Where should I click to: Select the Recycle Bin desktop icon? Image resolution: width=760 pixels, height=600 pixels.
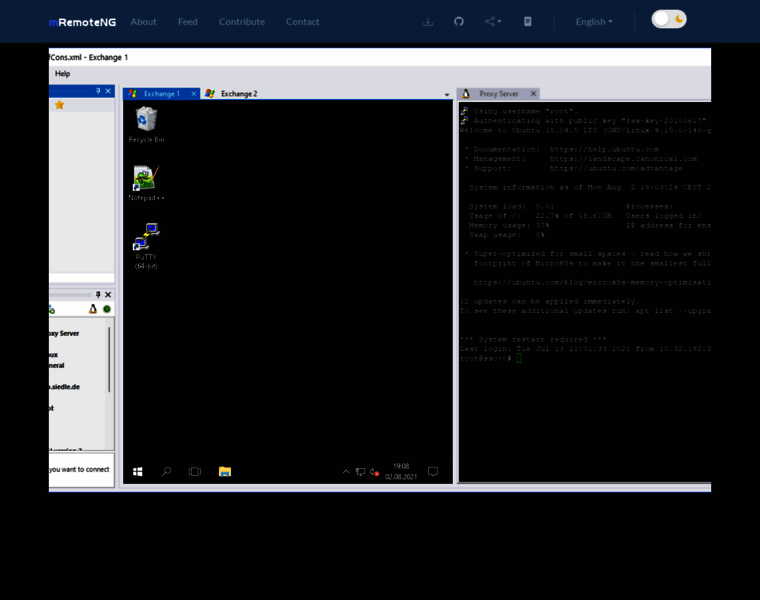[146, 125]
